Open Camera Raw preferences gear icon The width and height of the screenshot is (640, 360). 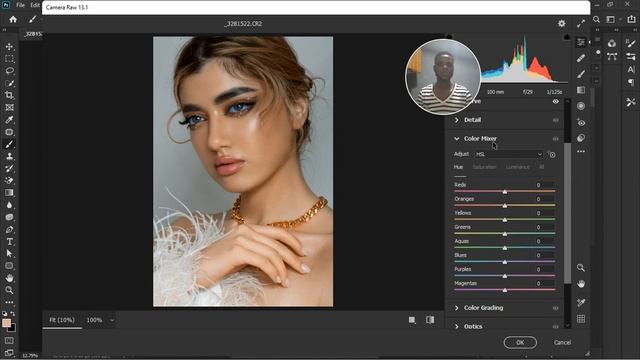click(x=562, y=24)
